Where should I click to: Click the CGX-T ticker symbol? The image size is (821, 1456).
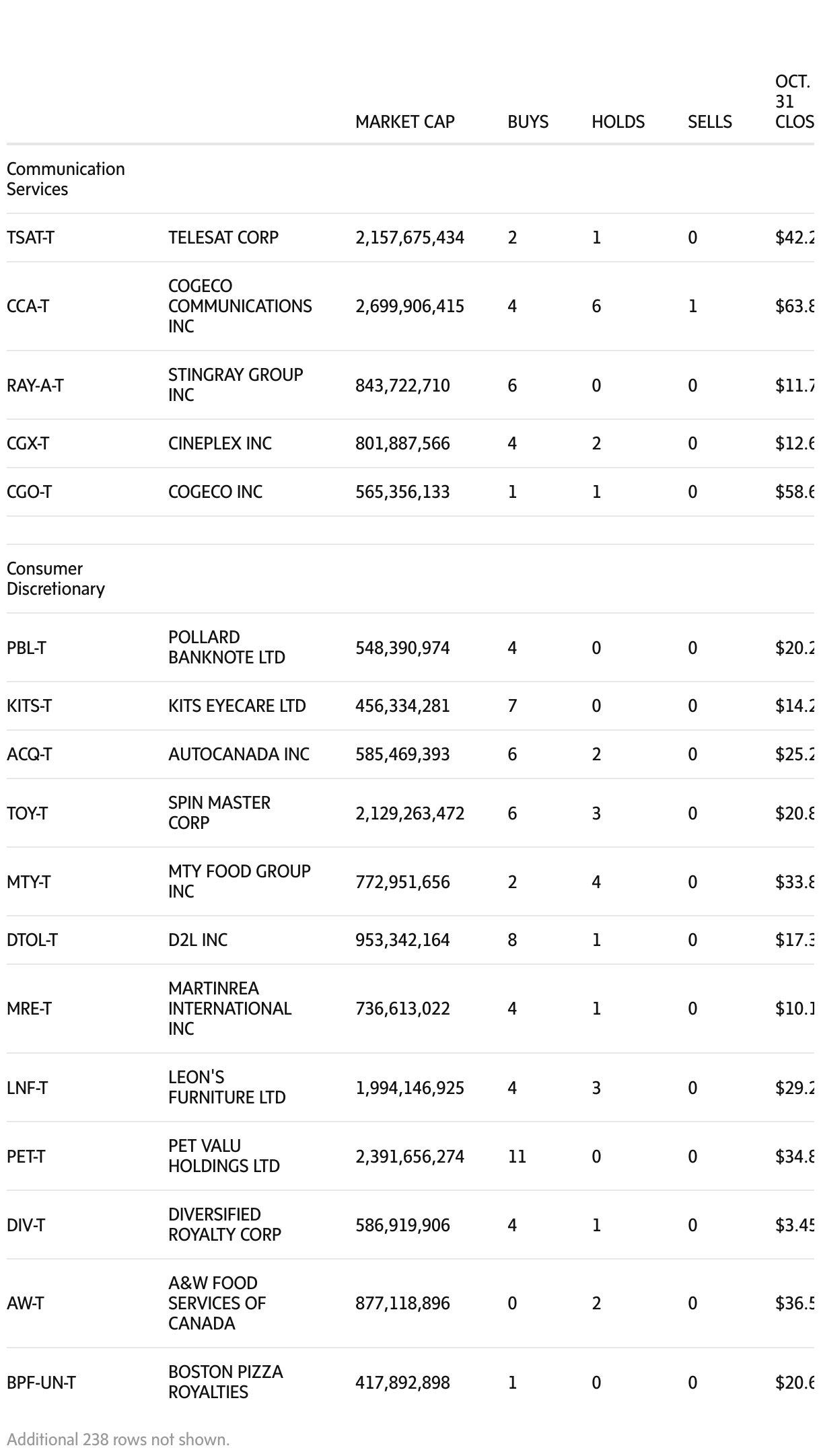click(x=28, y=443)
